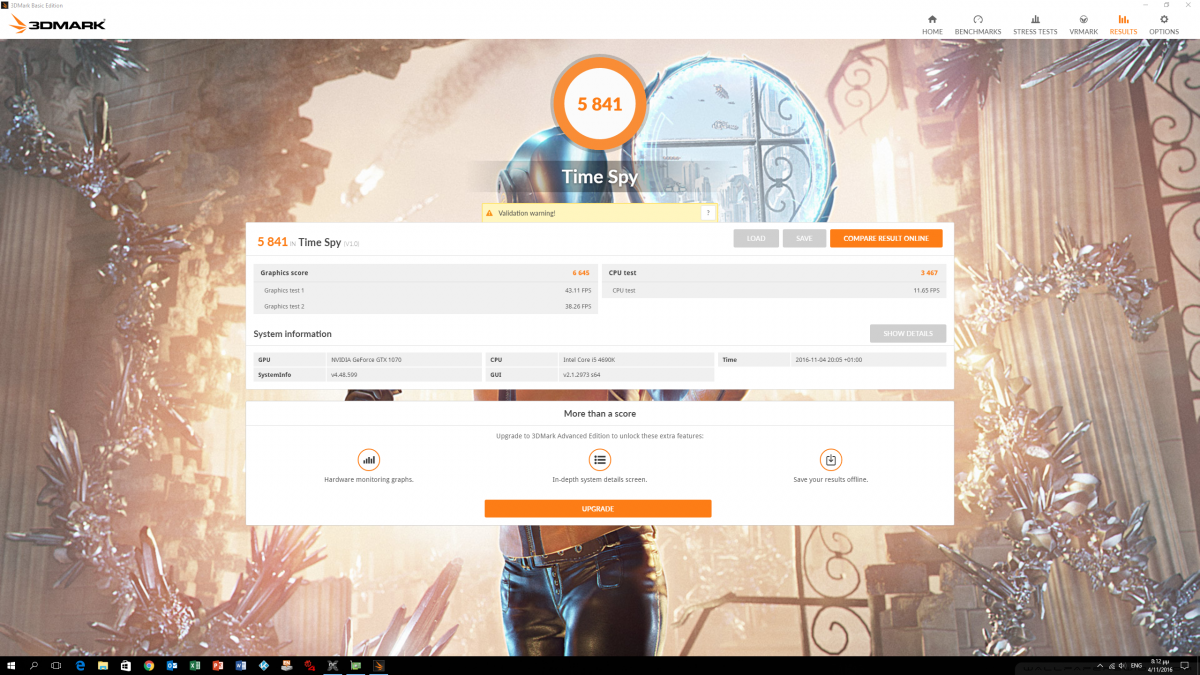Click the 3DMARK logo
Viewport: 1200px width, 675px height.
[57, 24]
